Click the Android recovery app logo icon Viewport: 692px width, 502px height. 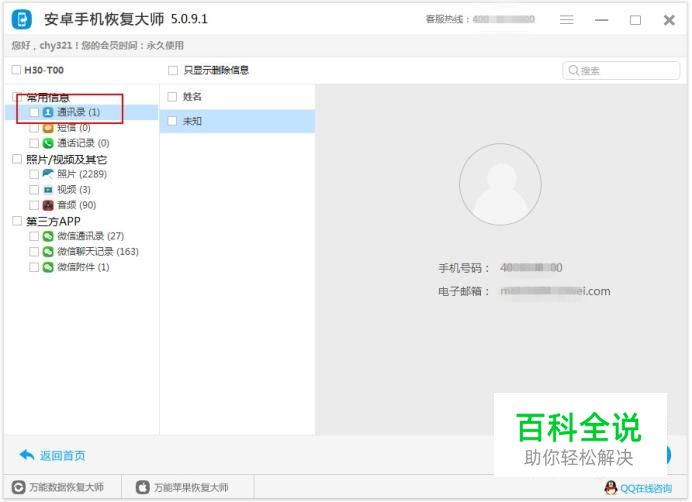[x=22, y=19]
